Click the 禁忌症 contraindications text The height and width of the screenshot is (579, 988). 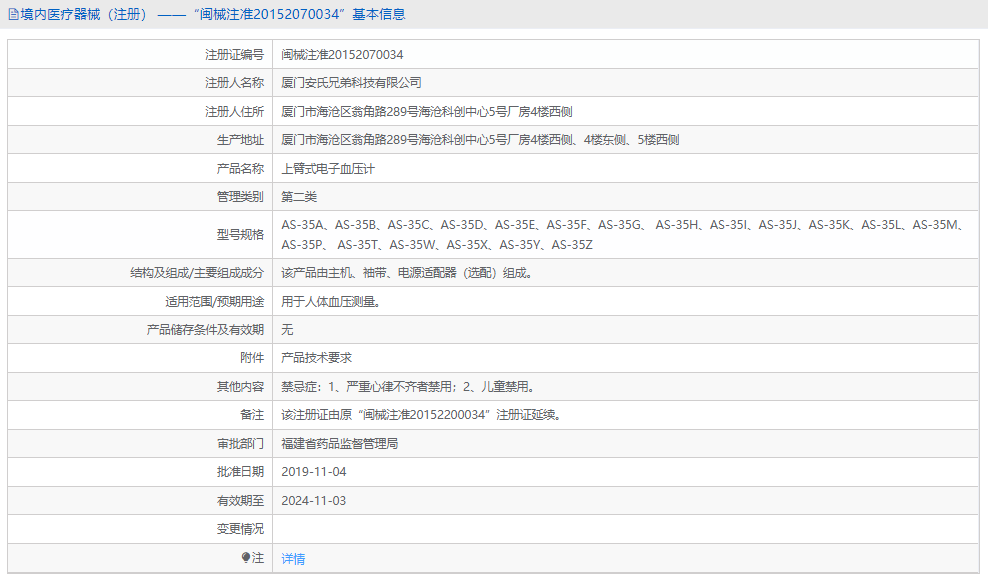(409, 386)
